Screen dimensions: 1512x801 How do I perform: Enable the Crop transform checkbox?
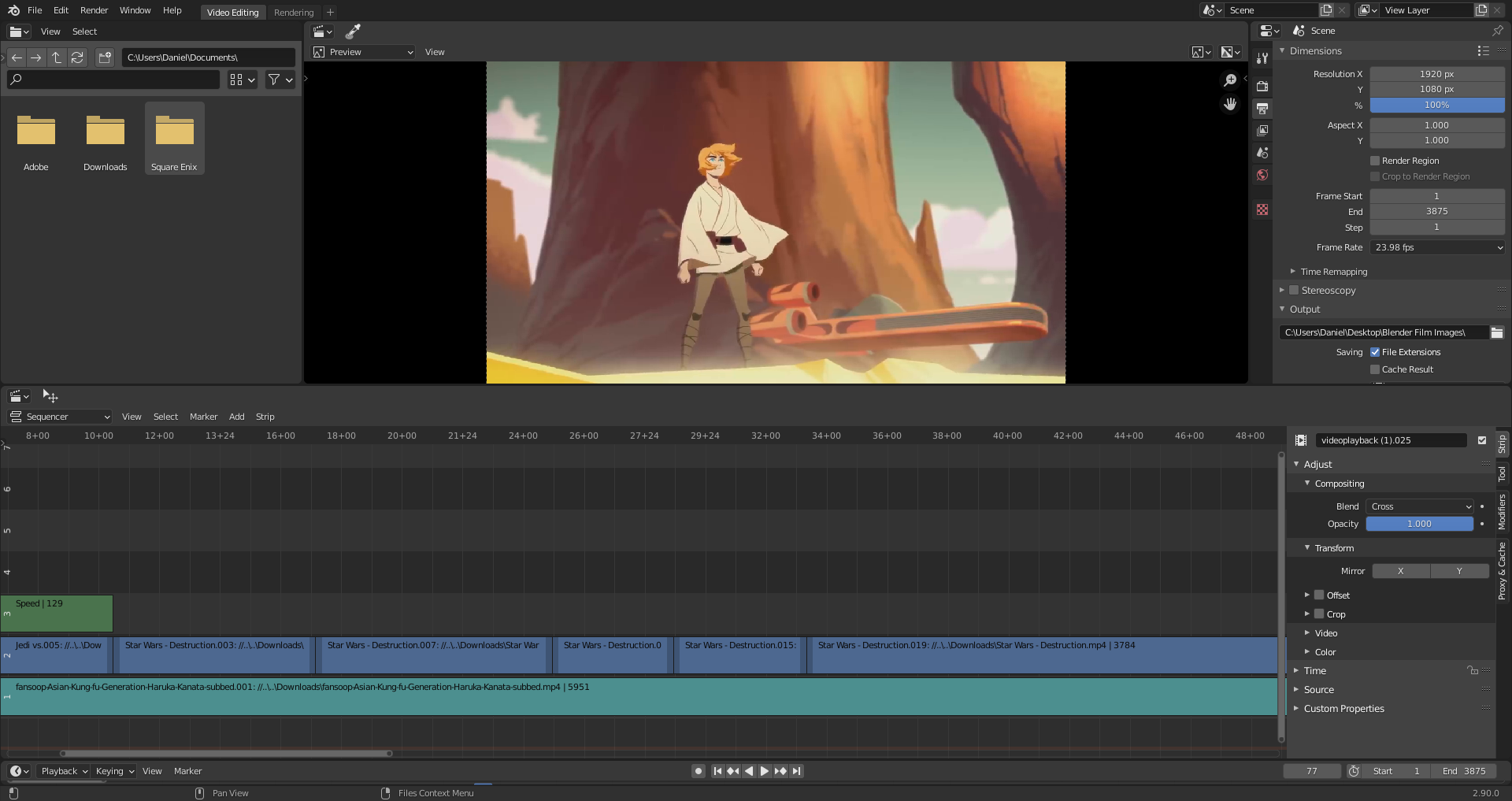[x=1319, y=614]
